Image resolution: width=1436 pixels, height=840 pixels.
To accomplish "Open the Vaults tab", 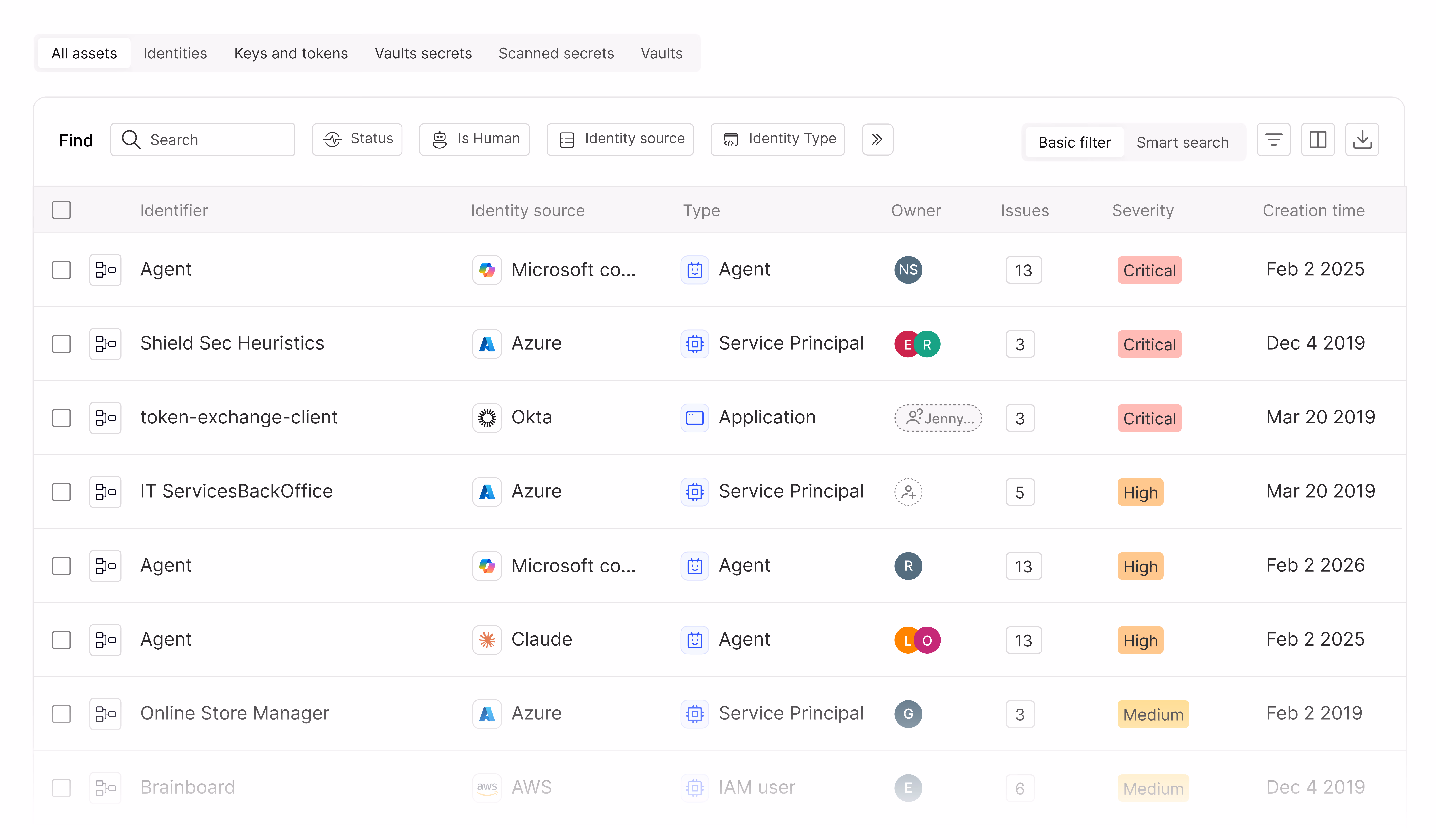I will click(x=662, y=54).
